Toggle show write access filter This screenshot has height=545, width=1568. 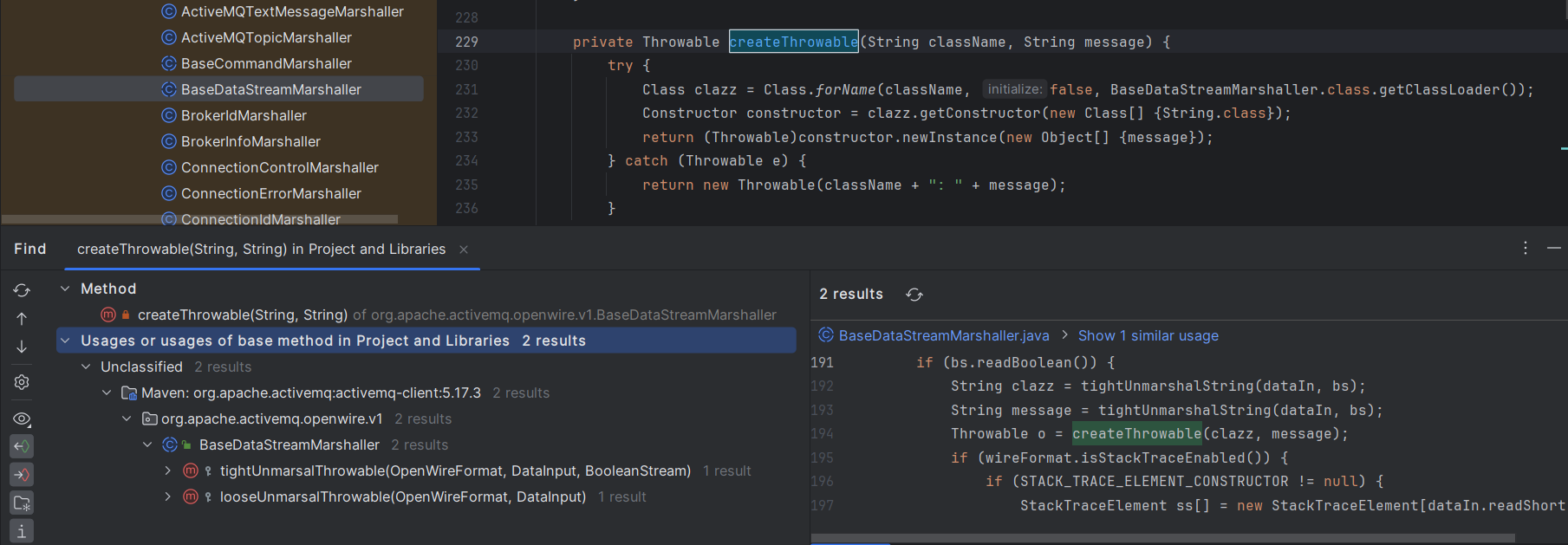[22, 474]
